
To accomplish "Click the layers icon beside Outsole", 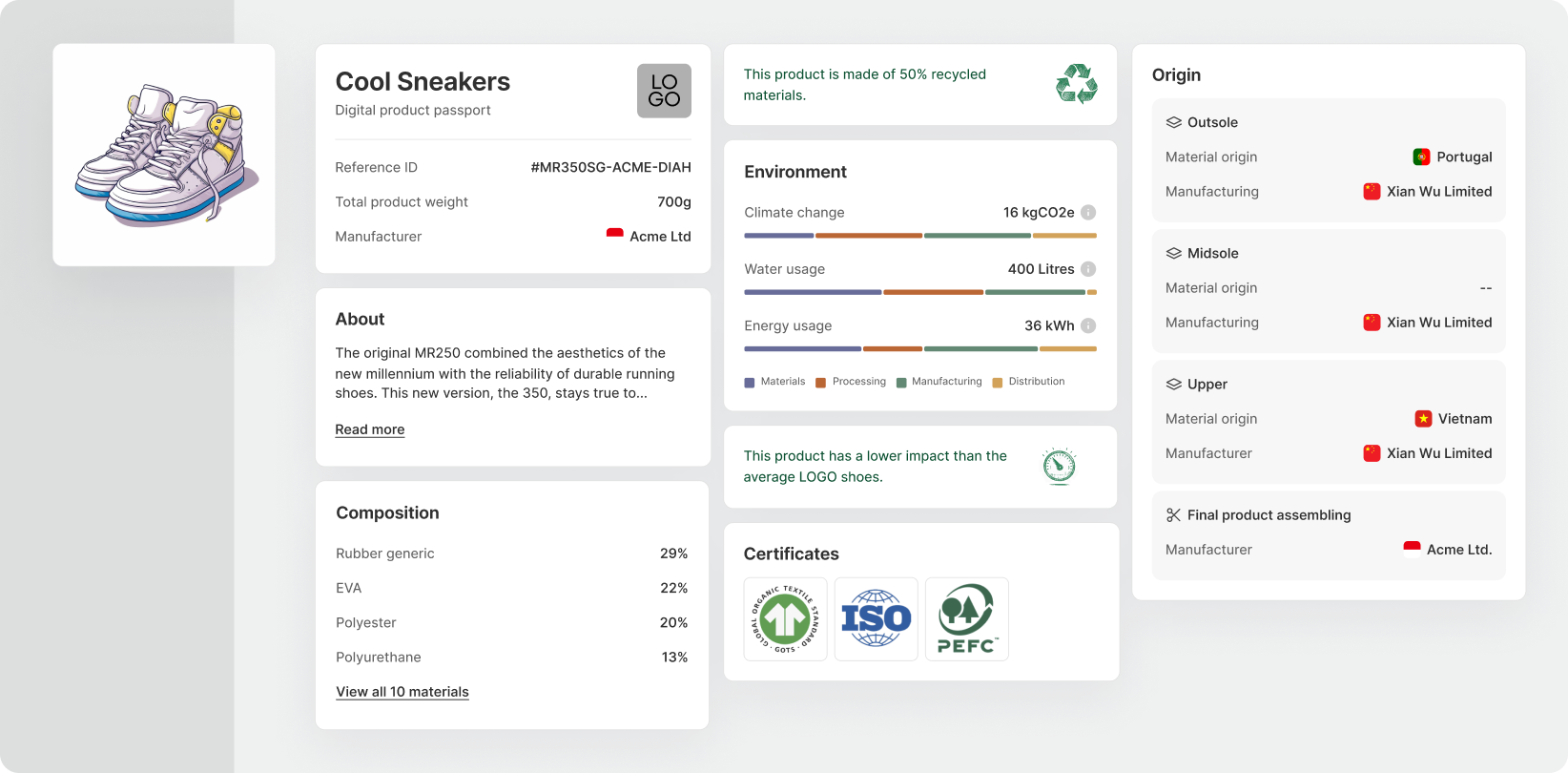I will click(1173, 123).
